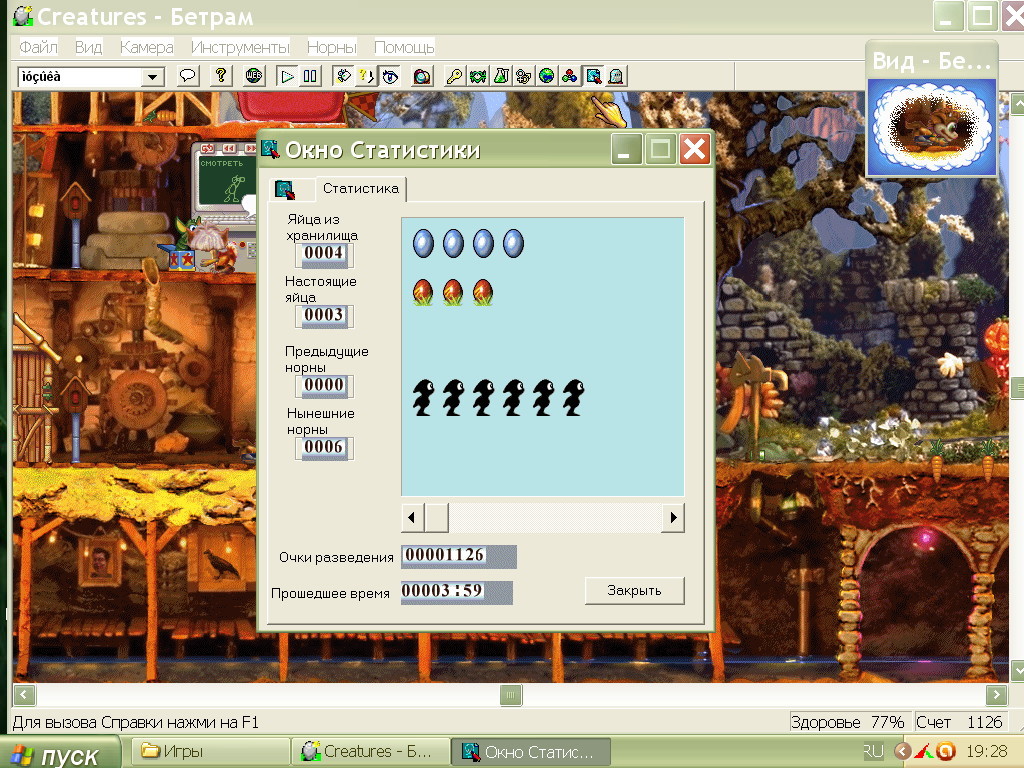The image size is (1024, 768).
Task: Open the WEB globe toolbar icon
Action: [x=254, y=76]
